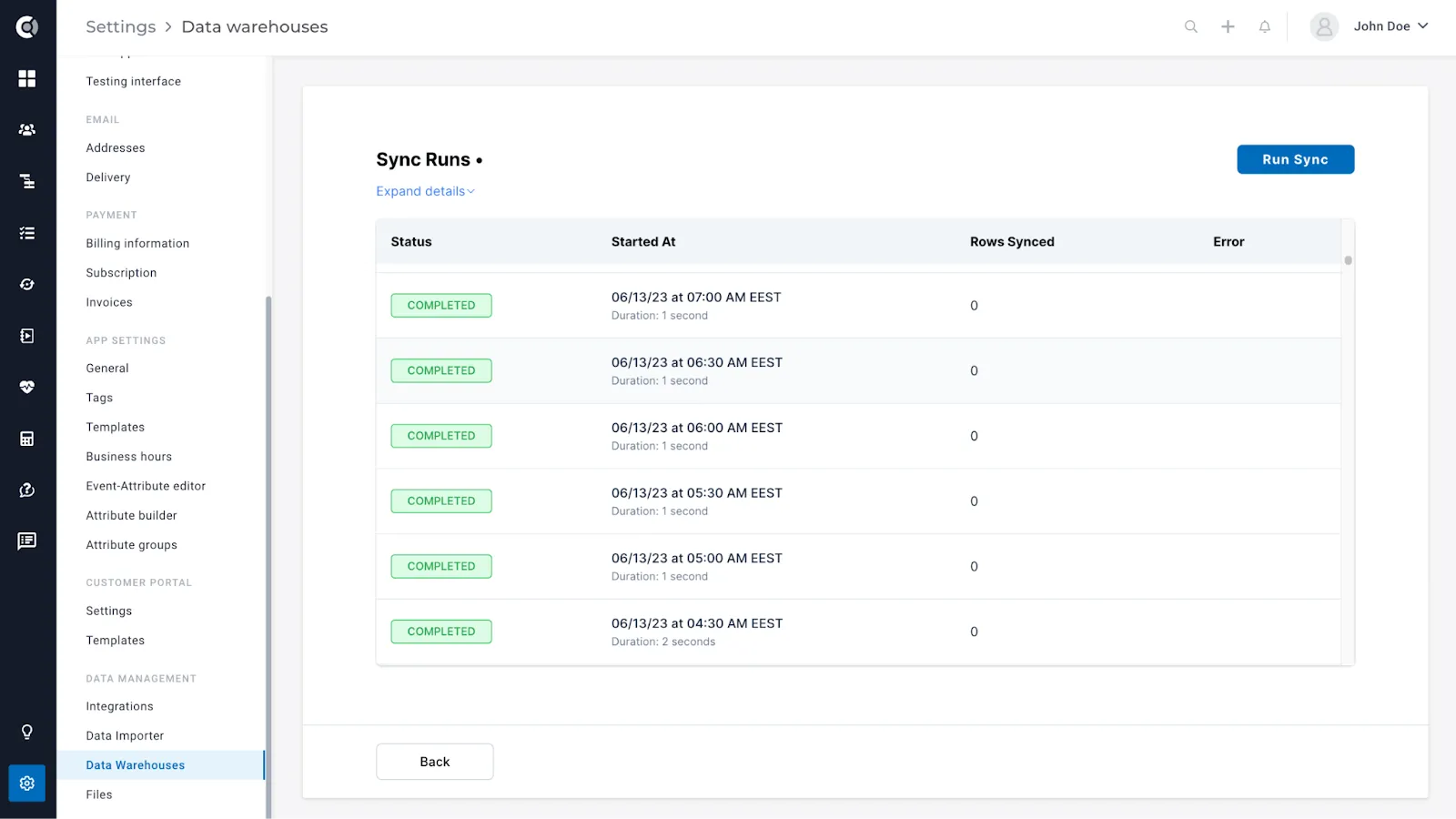This screenshot has width=1456, height=819.
Task: Open the John Doe account dropdown
Action: (x=1390, y=26)
